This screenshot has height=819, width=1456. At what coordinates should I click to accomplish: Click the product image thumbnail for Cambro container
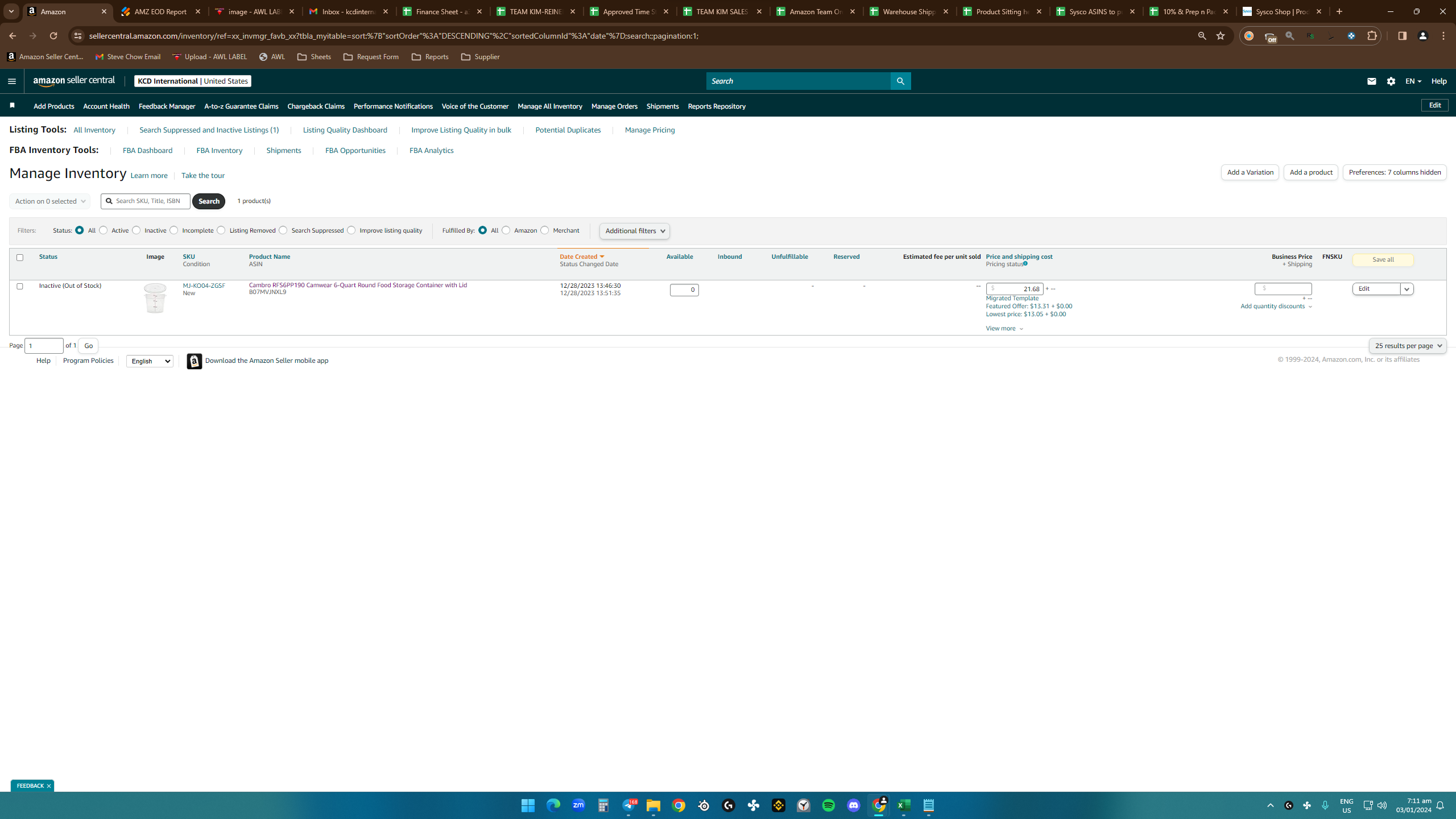coord(155,298)
